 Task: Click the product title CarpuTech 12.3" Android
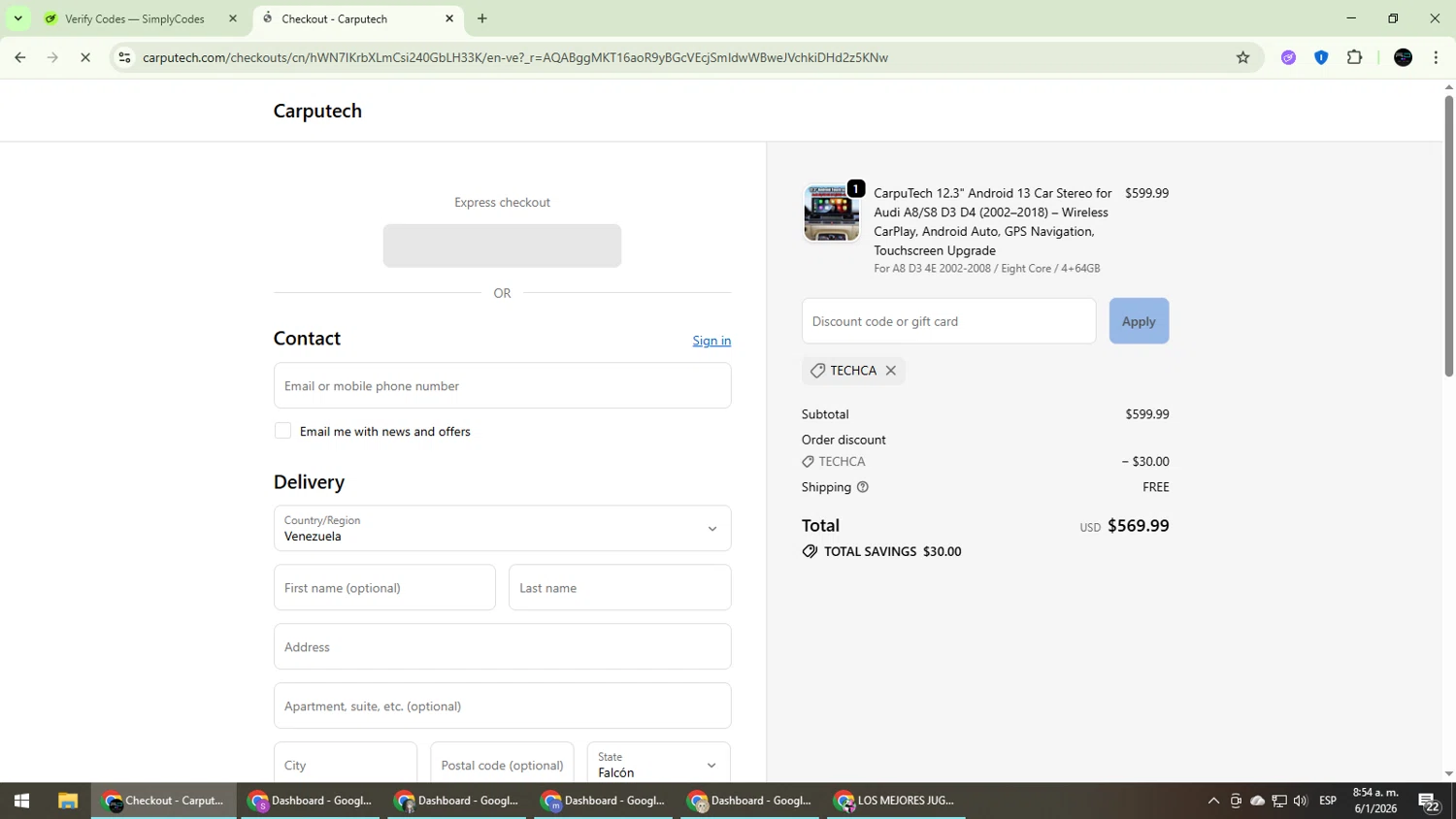click(993, 221)
